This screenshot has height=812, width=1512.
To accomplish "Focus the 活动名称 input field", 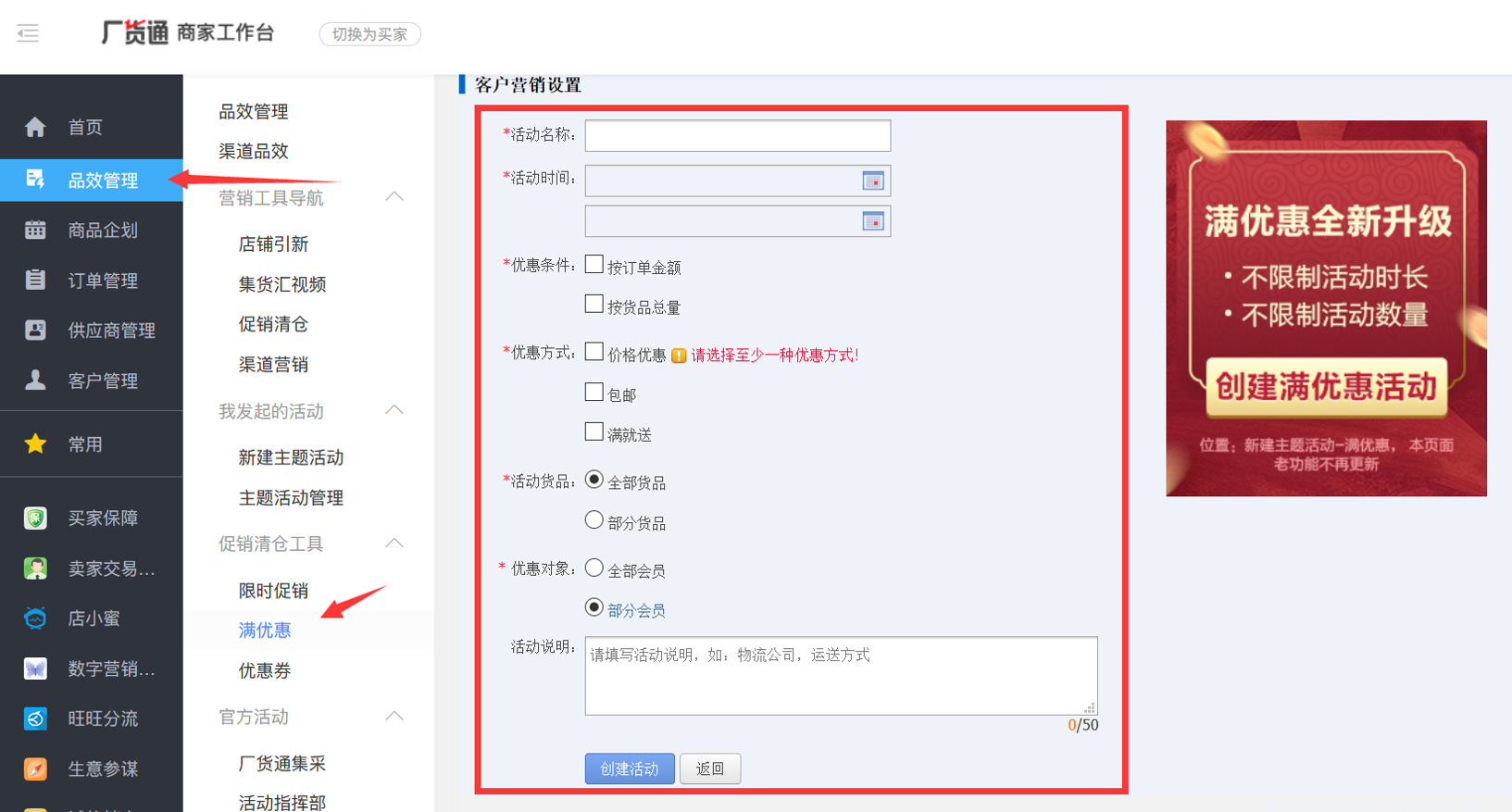I will [x=738, y=135].
